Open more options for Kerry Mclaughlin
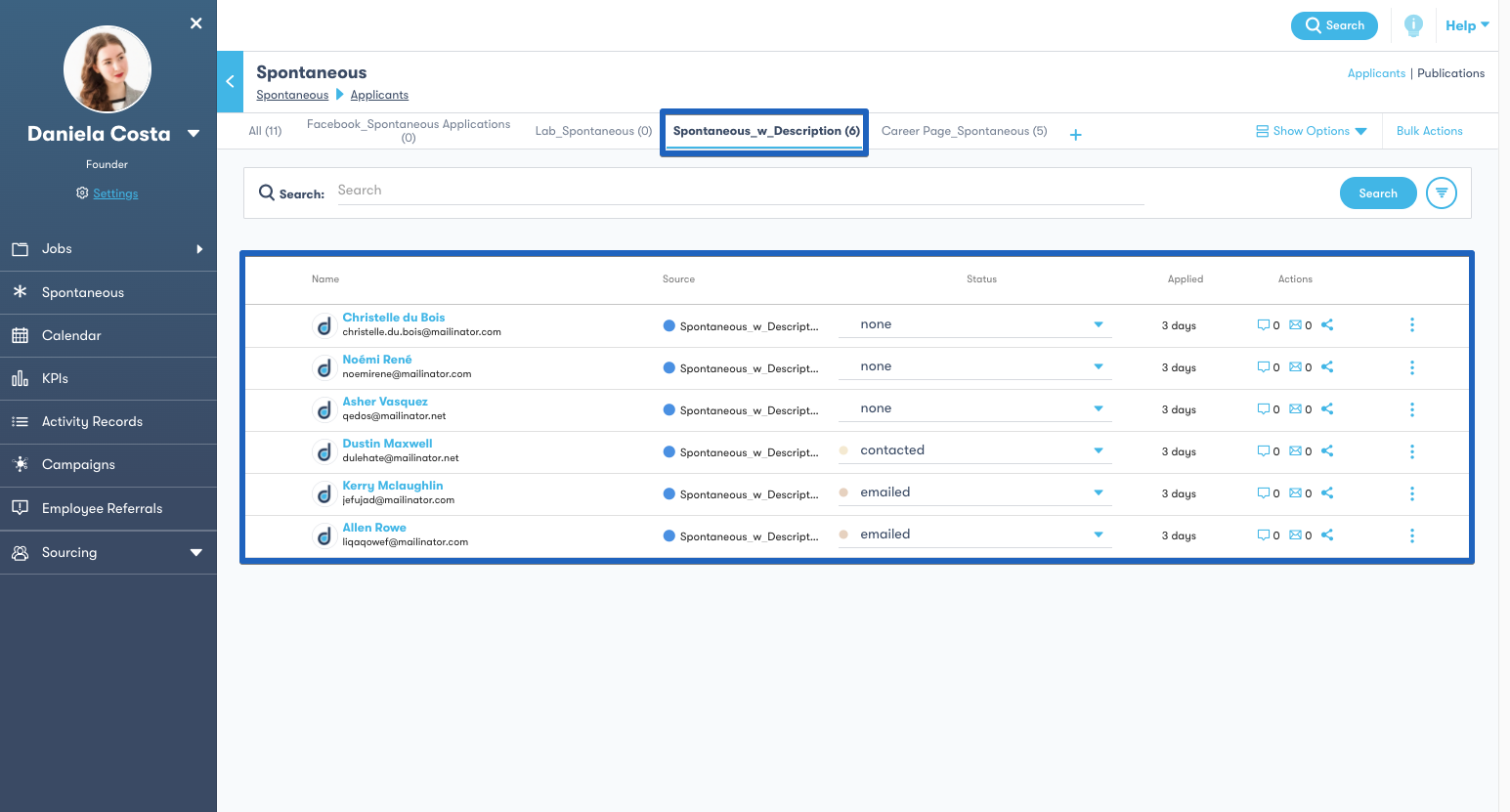1510x812 pixels. coord(1412,493)
